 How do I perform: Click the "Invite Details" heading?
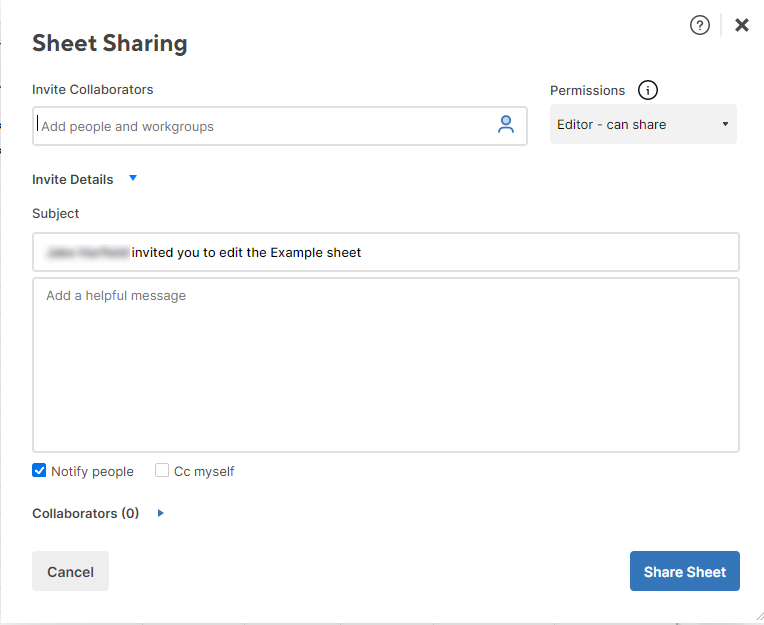72,180
